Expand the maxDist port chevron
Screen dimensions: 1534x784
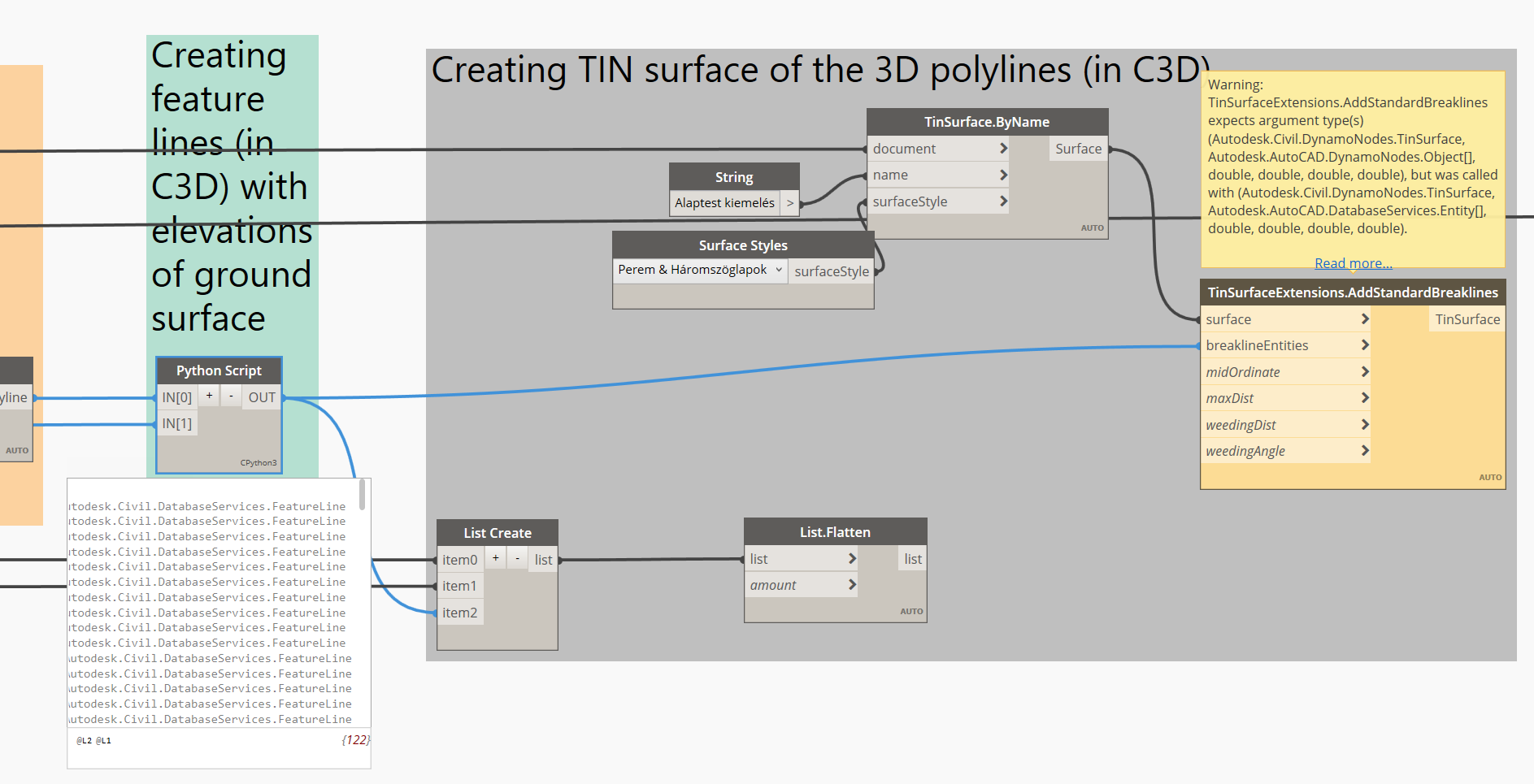click(1365, 398)
